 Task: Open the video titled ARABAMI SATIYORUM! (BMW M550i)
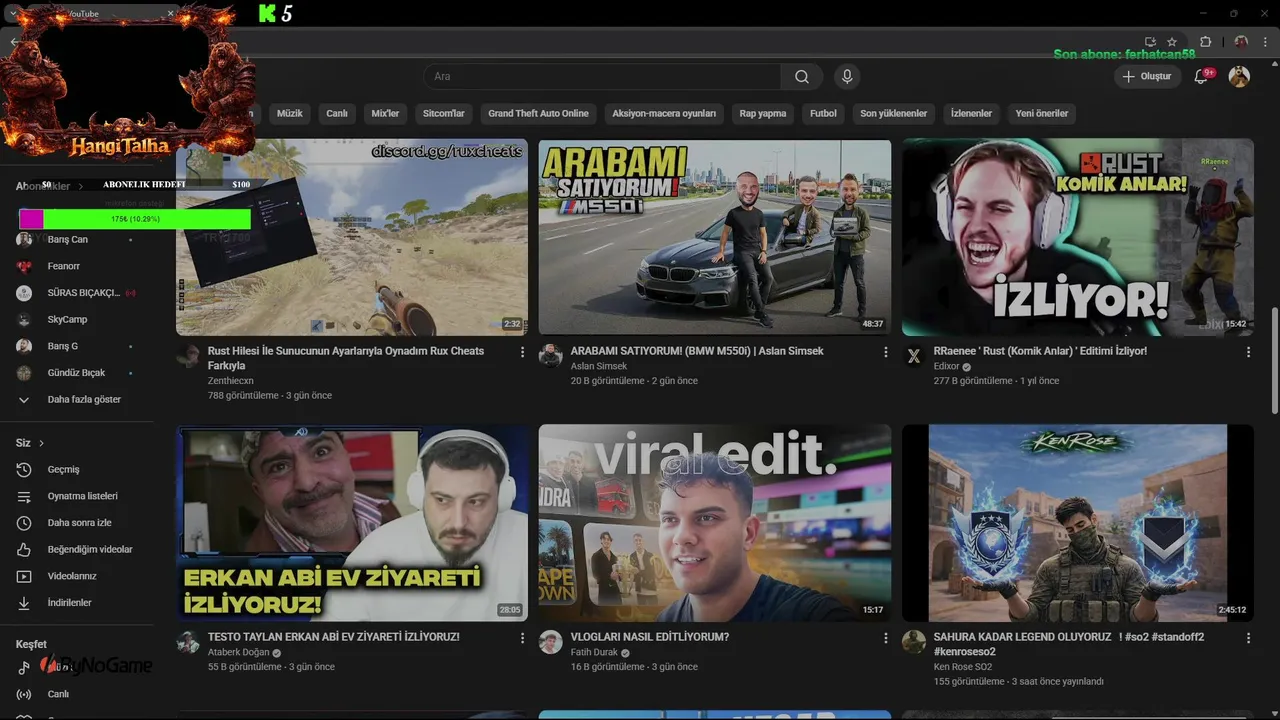pyautogui.click(x=697, y=351)
